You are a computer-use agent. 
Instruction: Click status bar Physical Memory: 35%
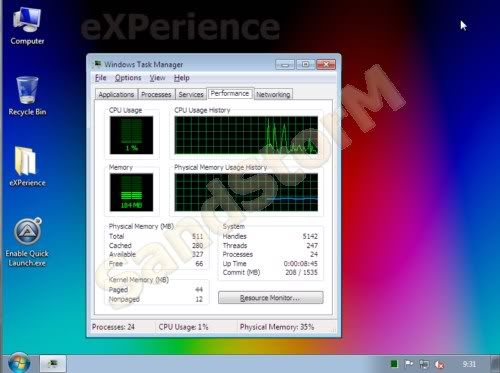click(277, 327)
